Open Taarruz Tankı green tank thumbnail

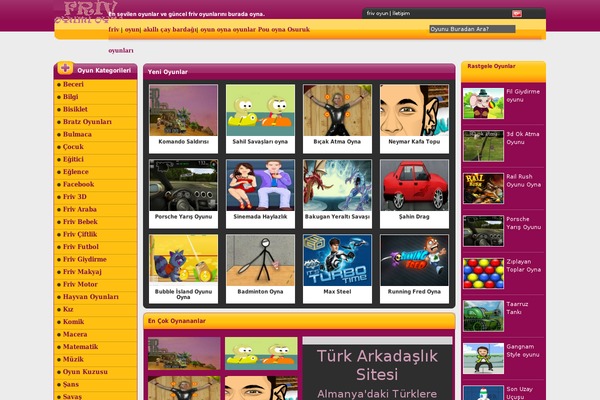click(x=483, y=316)
